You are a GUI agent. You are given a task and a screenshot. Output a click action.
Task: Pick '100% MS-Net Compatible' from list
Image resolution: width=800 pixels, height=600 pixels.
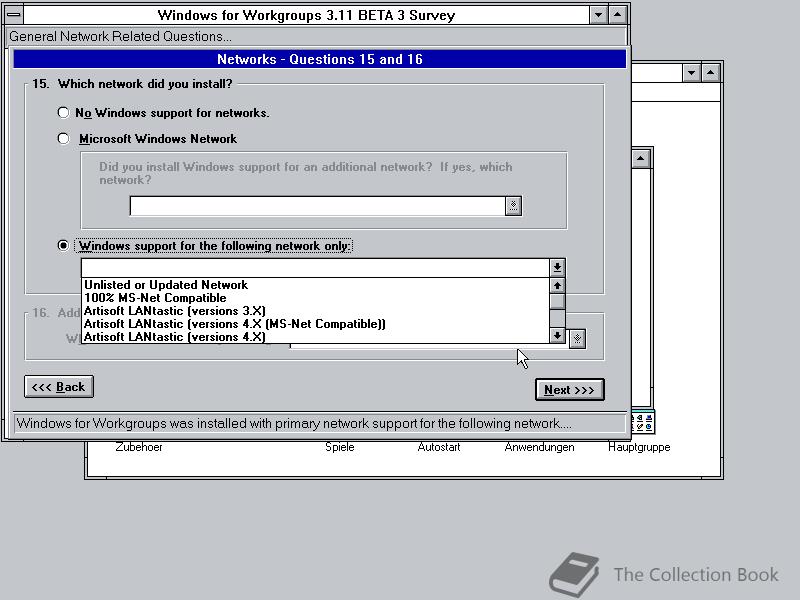coord(315,298)
